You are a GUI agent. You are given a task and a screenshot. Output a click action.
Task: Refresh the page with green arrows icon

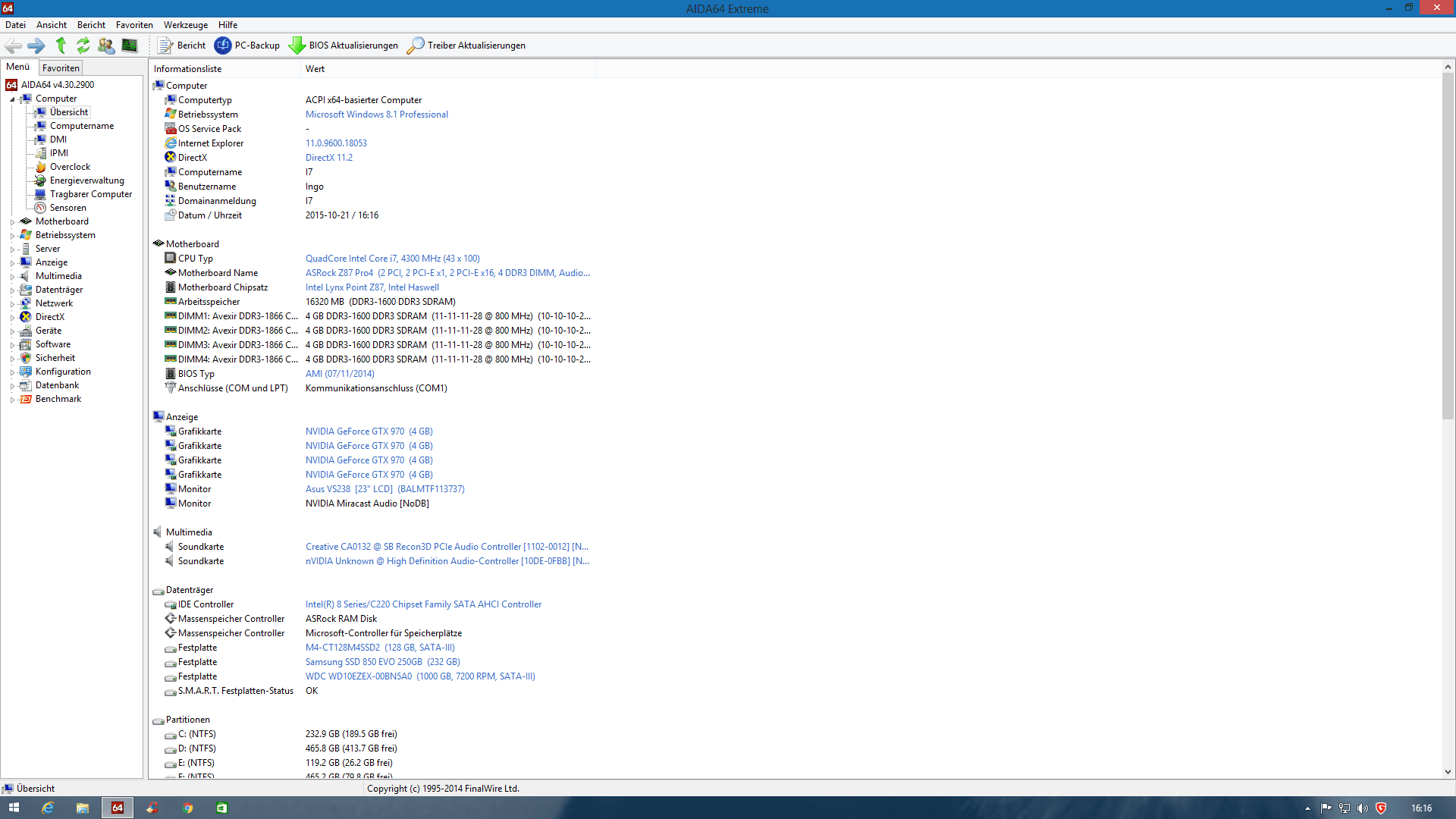point(83,45)
